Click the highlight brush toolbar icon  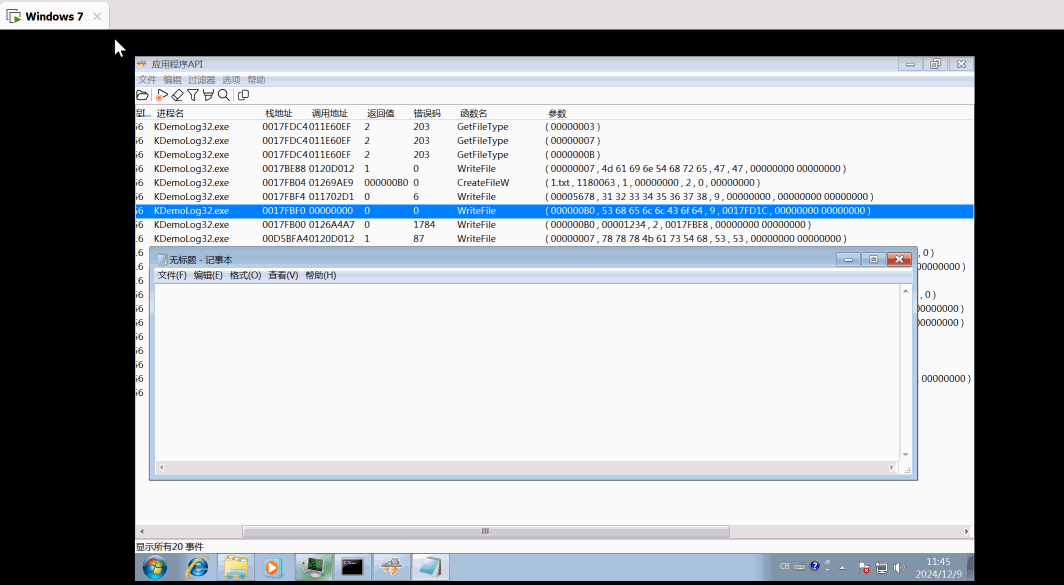tap(208, 95)
